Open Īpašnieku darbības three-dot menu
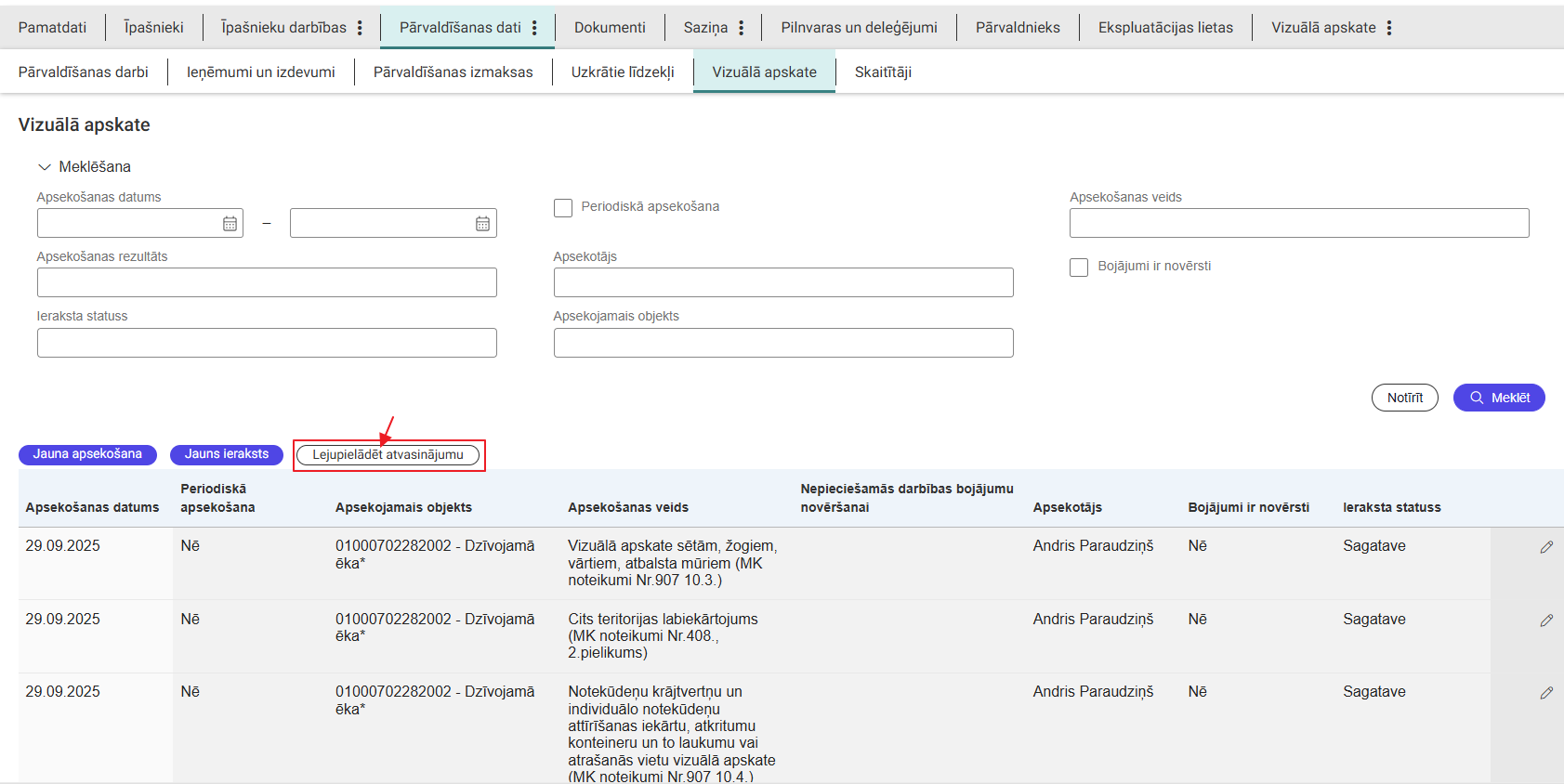The image size is (1564, 784). click(360, 28)
